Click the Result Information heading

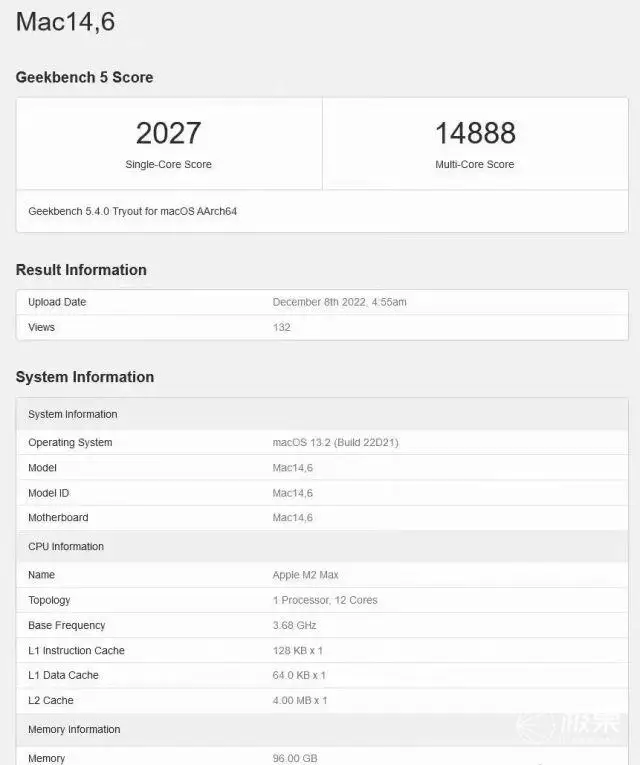pyautogui.click(x=81, y=270)
